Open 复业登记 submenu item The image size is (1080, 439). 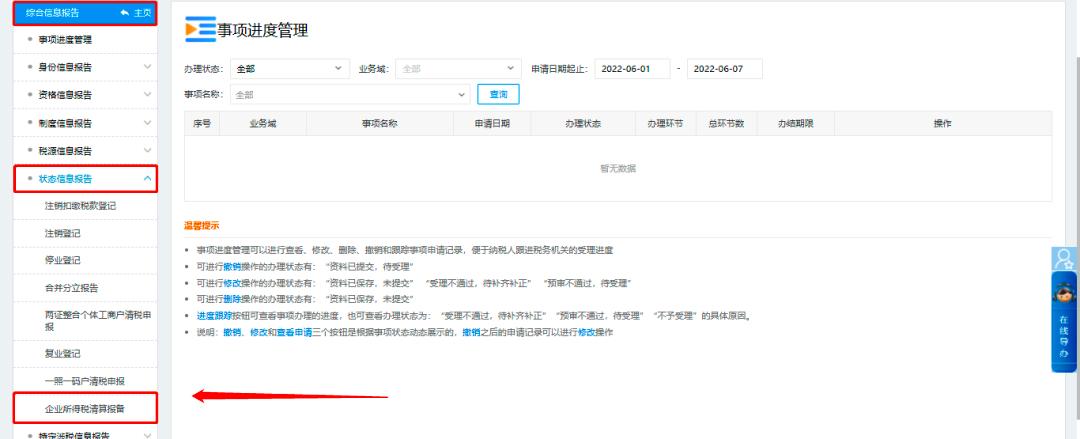pos(63,354)
